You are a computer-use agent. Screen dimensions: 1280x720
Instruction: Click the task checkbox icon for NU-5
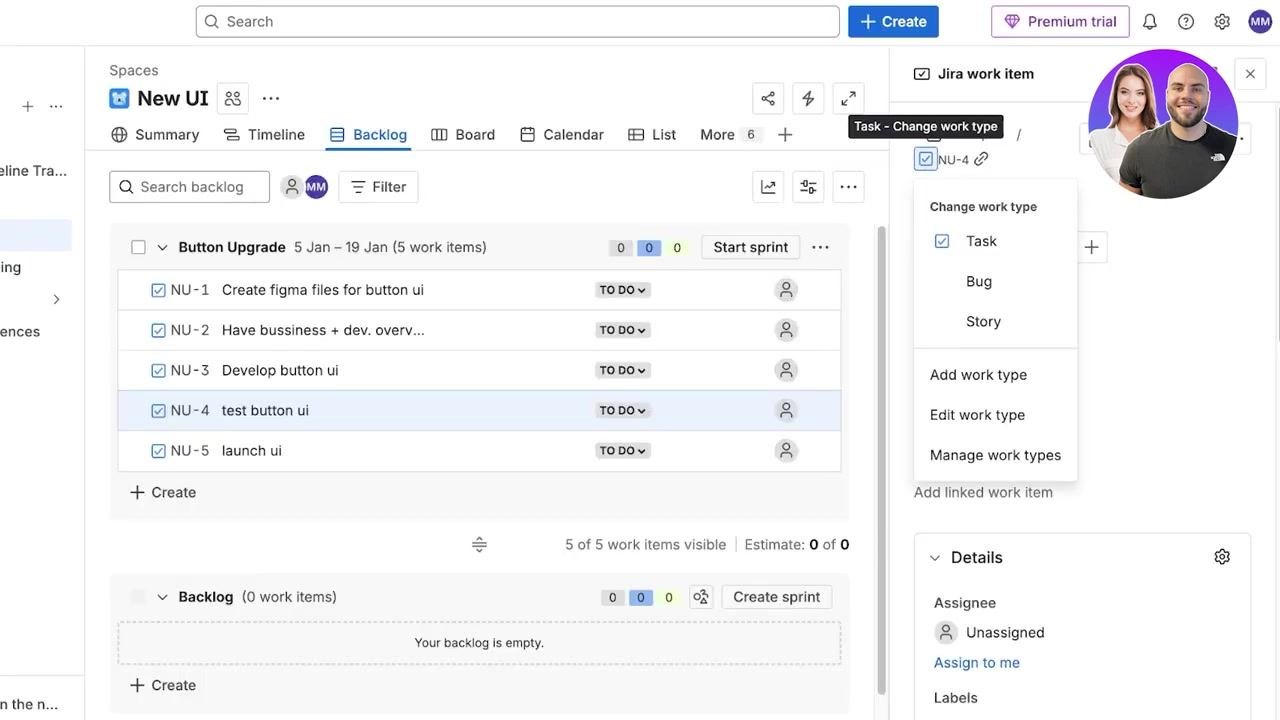[158, 451]
